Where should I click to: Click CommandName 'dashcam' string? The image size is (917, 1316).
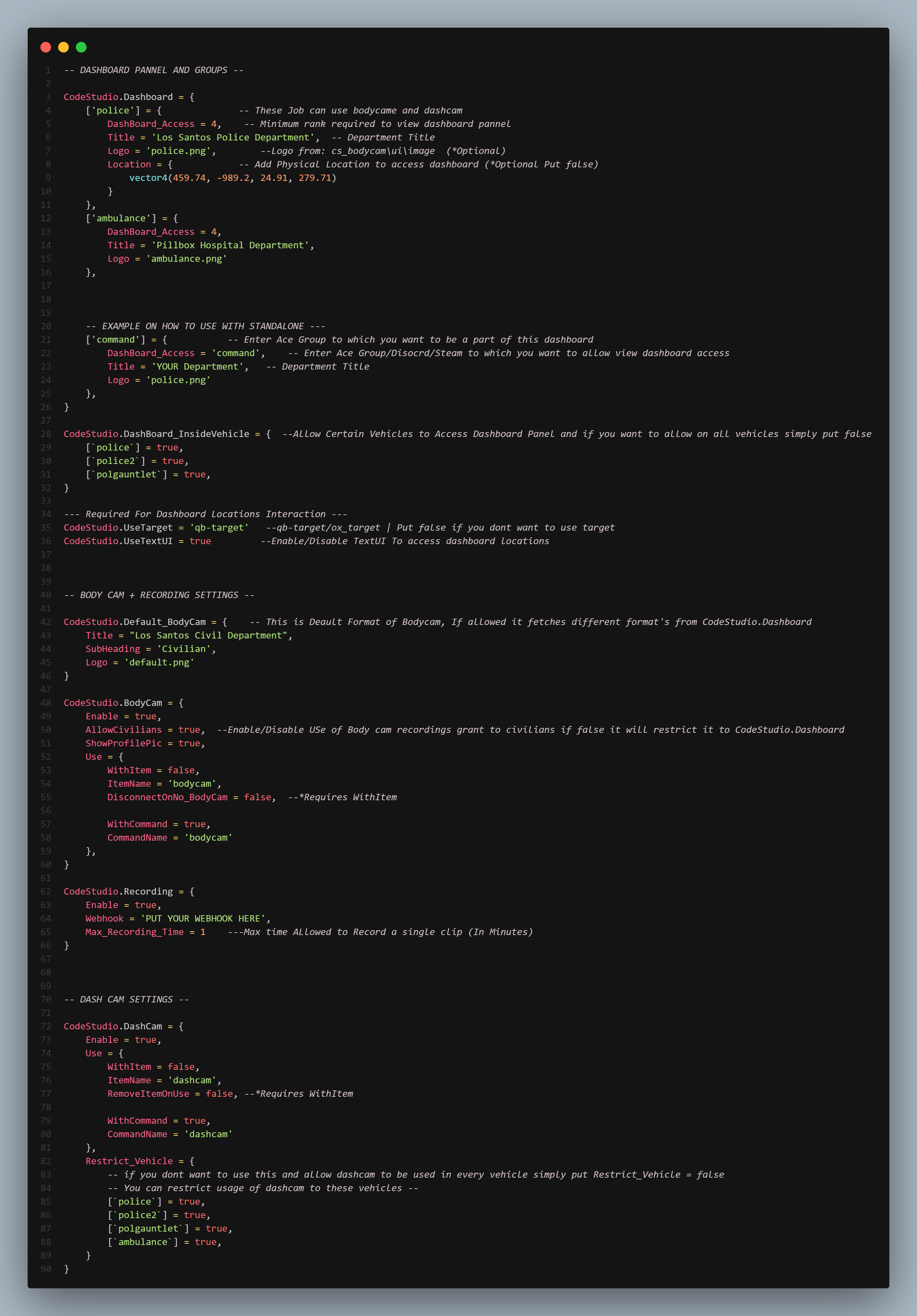point(208,1134)
